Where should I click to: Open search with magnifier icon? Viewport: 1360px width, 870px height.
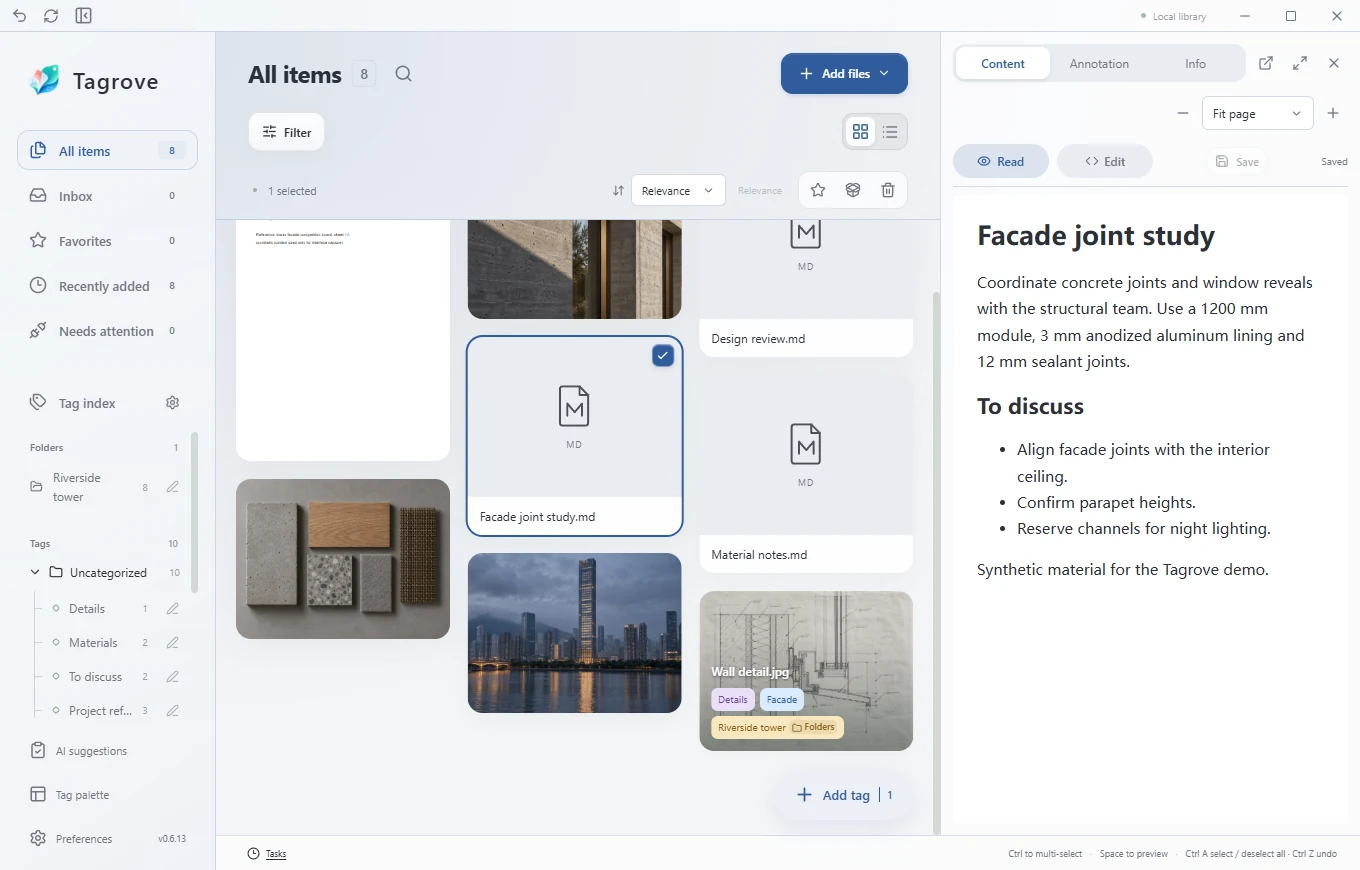pos(403,74)
